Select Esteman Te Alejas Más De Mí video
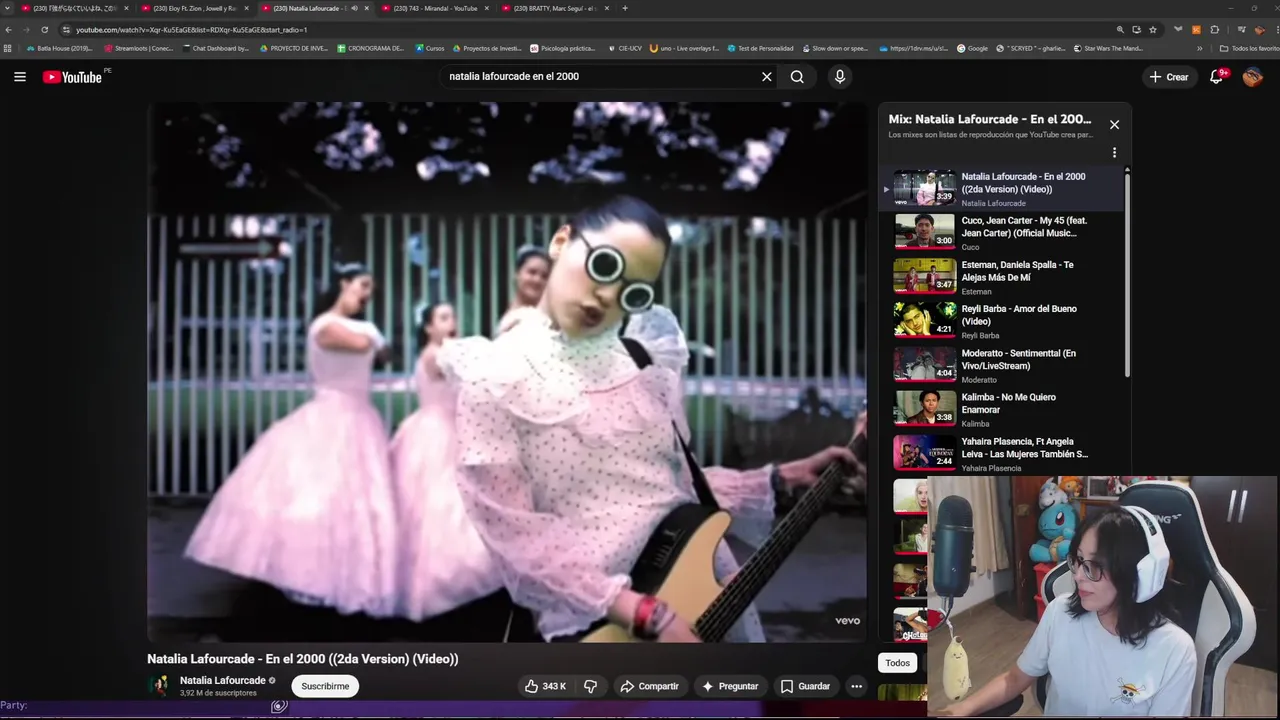Image resolution: width=1280 pixels, height=720 pixels. pos(1001,277)
